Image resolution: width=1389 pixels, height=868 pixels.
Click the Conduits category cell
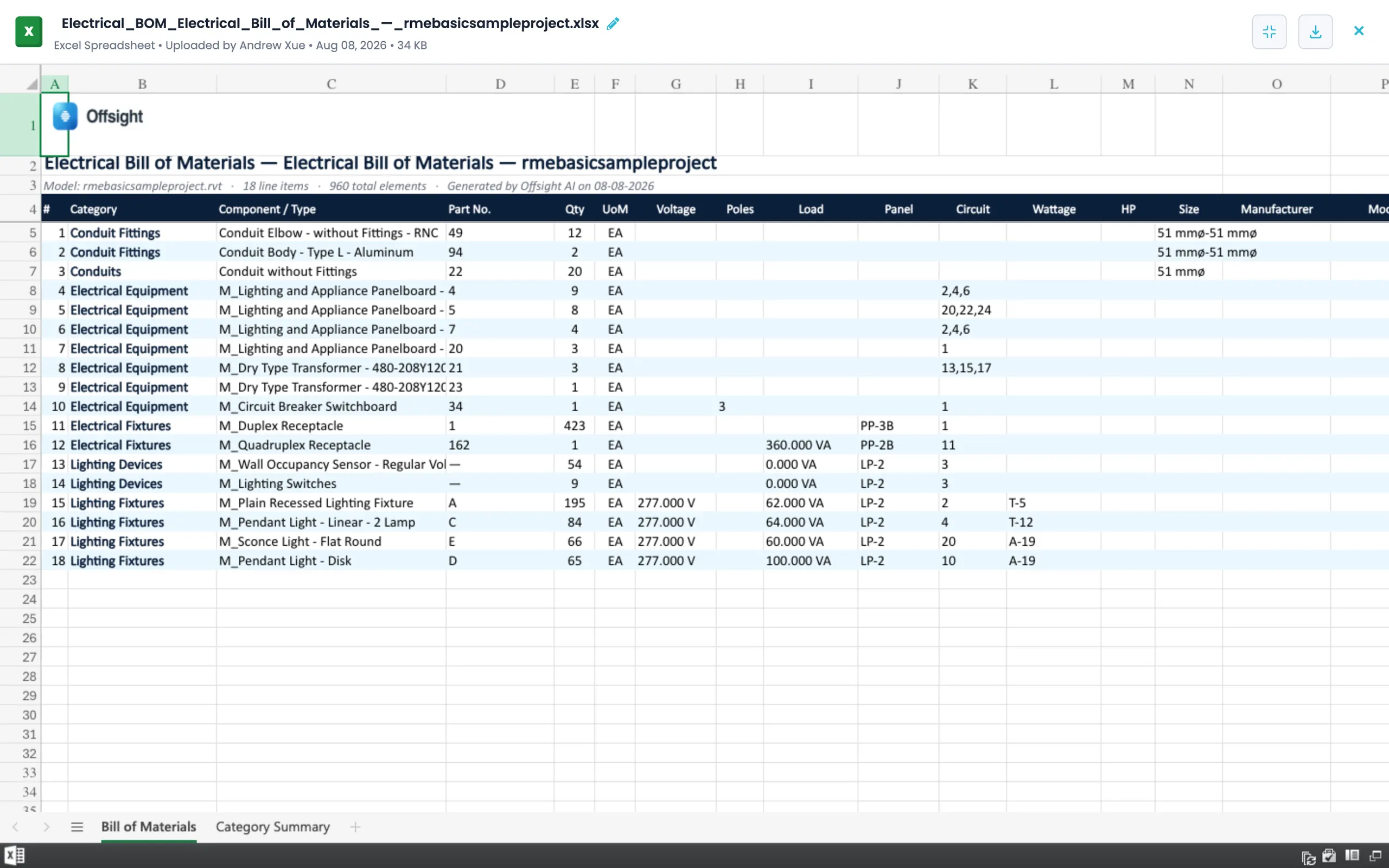tap(142, 272)
